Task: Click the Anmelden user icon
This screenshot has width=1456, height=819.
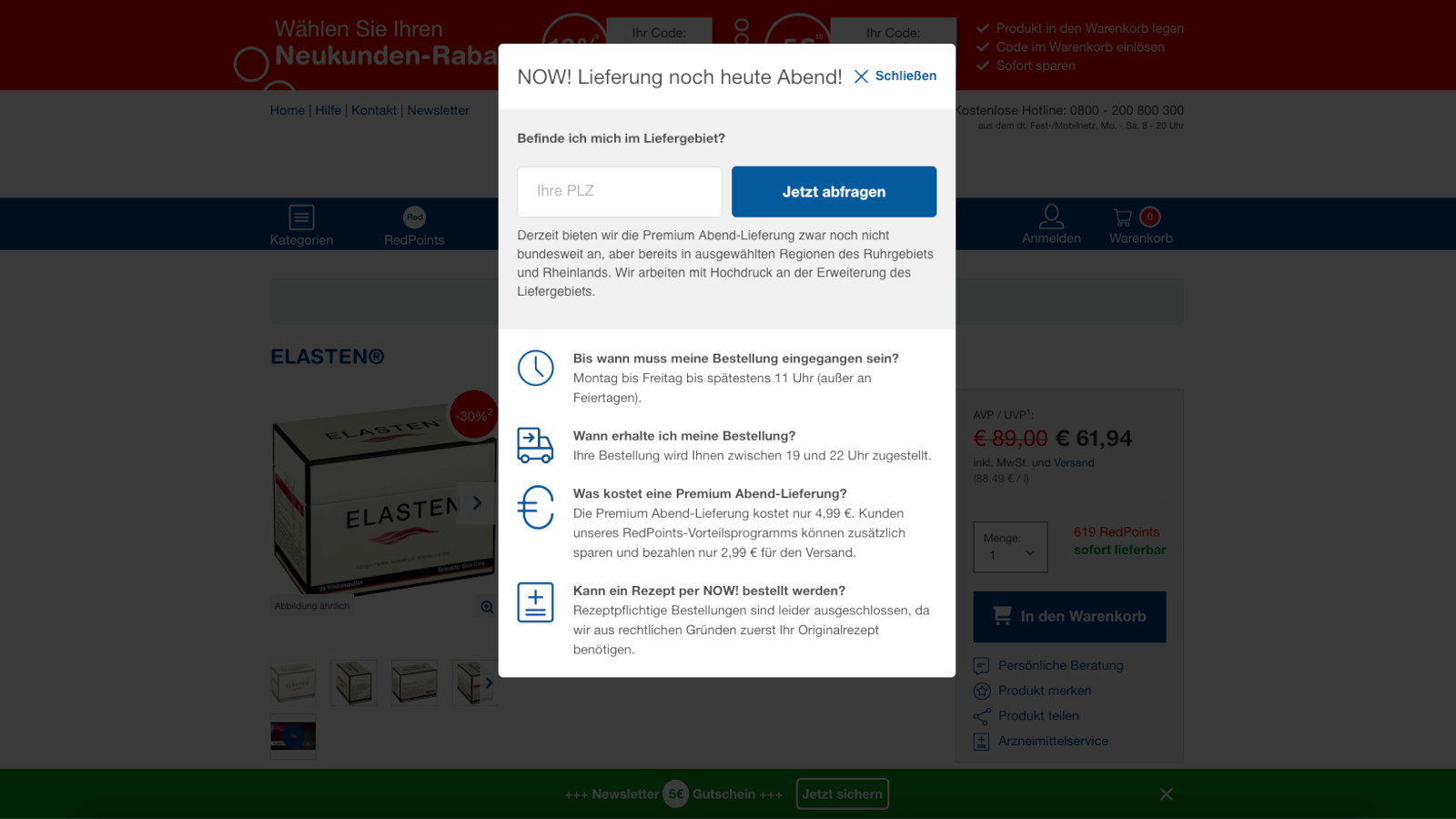Action: [1051, 217]
